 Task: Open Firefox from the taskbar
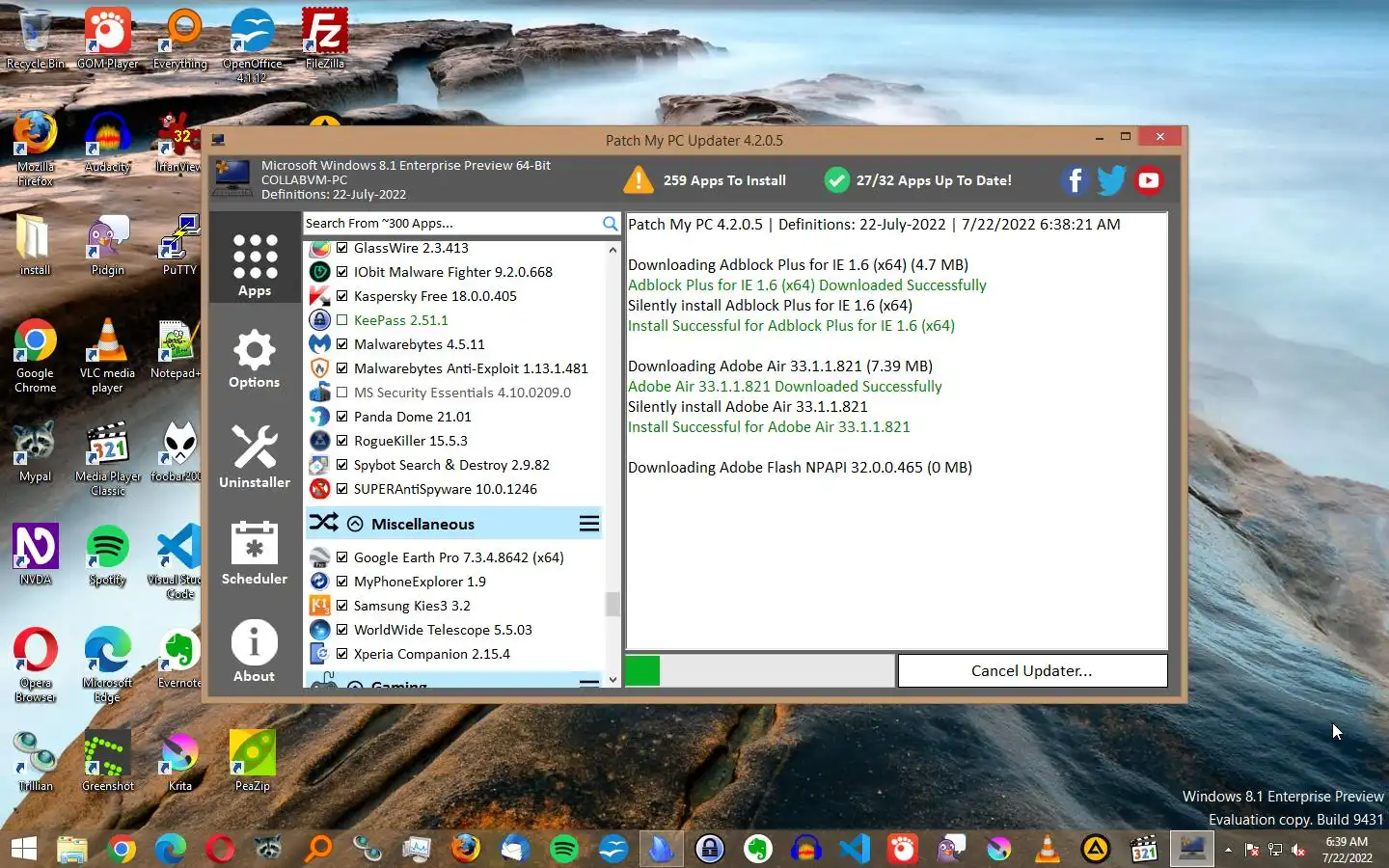(465, 849)
